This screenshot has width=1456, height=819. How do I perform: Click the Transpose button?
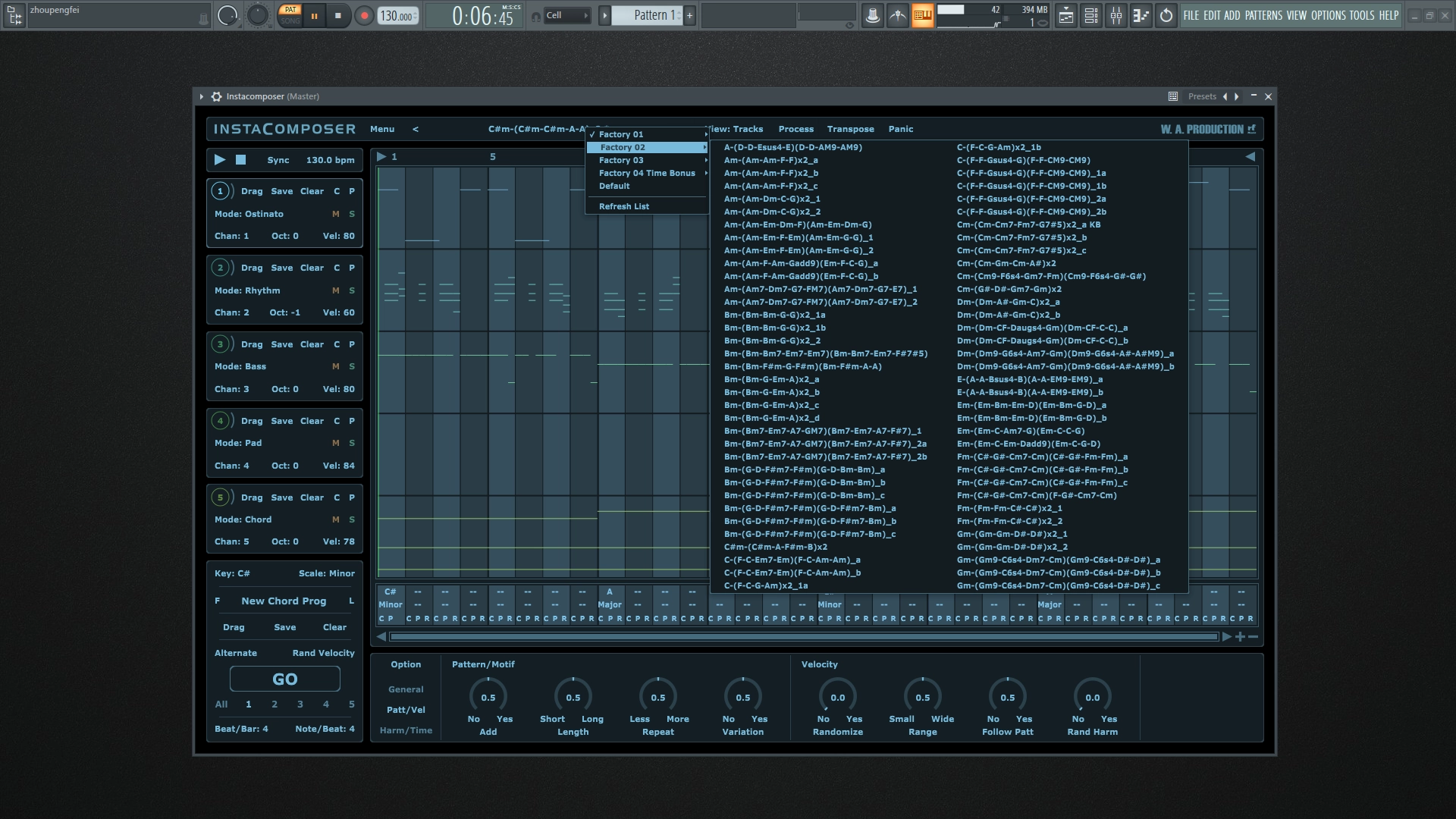coord(851,129)
